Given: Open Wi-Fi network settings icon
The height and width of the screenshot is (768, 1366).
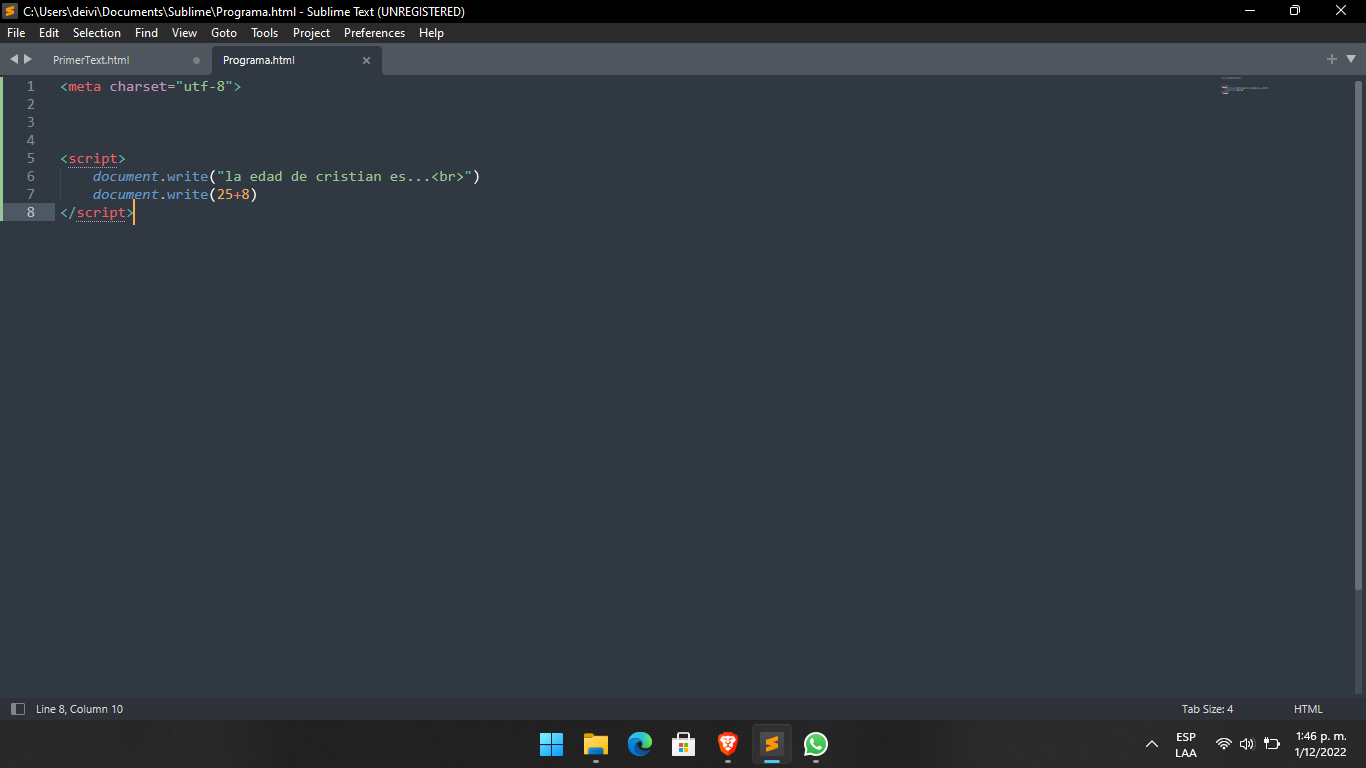Looking at the screenshot, I should point(1223,744).
